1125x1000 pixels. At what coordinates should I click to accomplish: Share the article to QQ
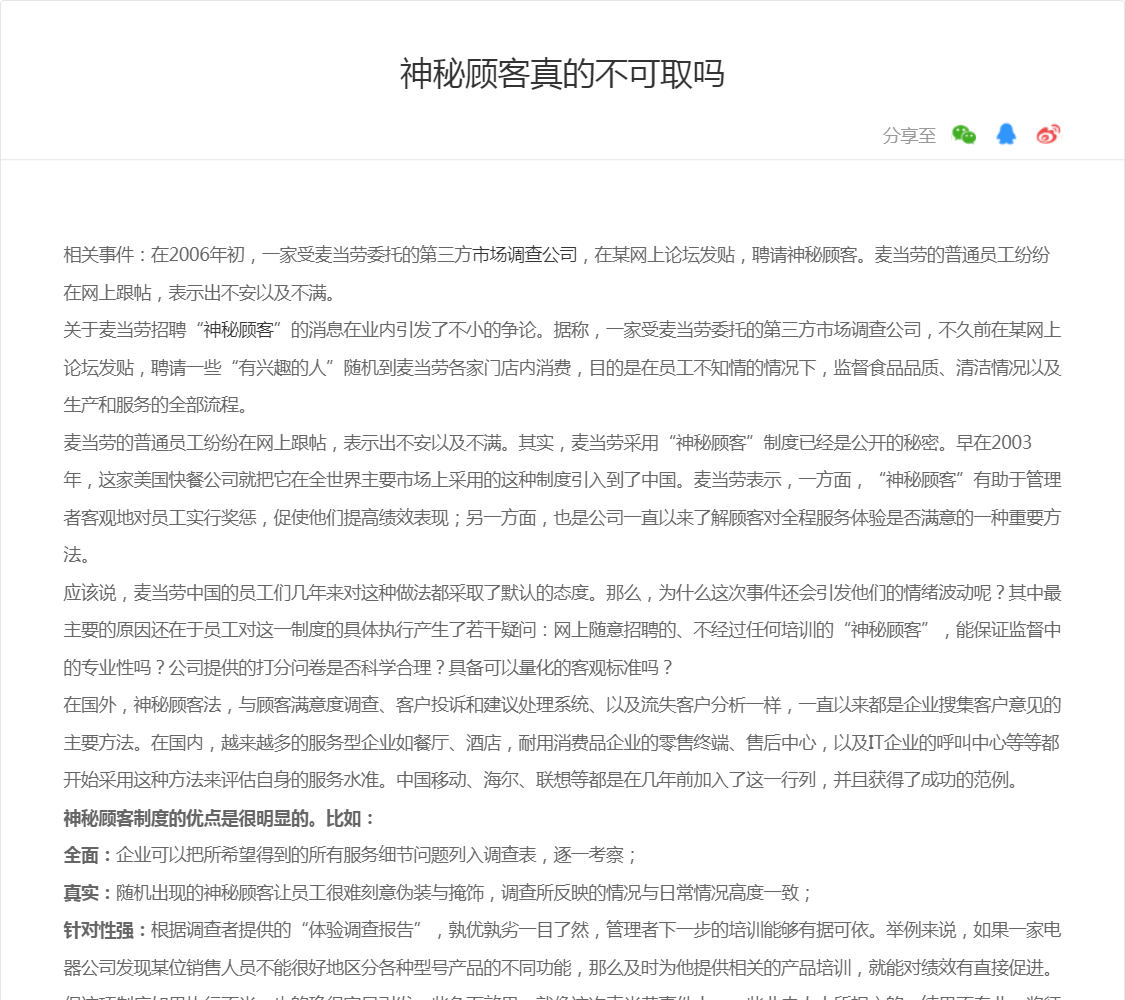point(1006,134)
